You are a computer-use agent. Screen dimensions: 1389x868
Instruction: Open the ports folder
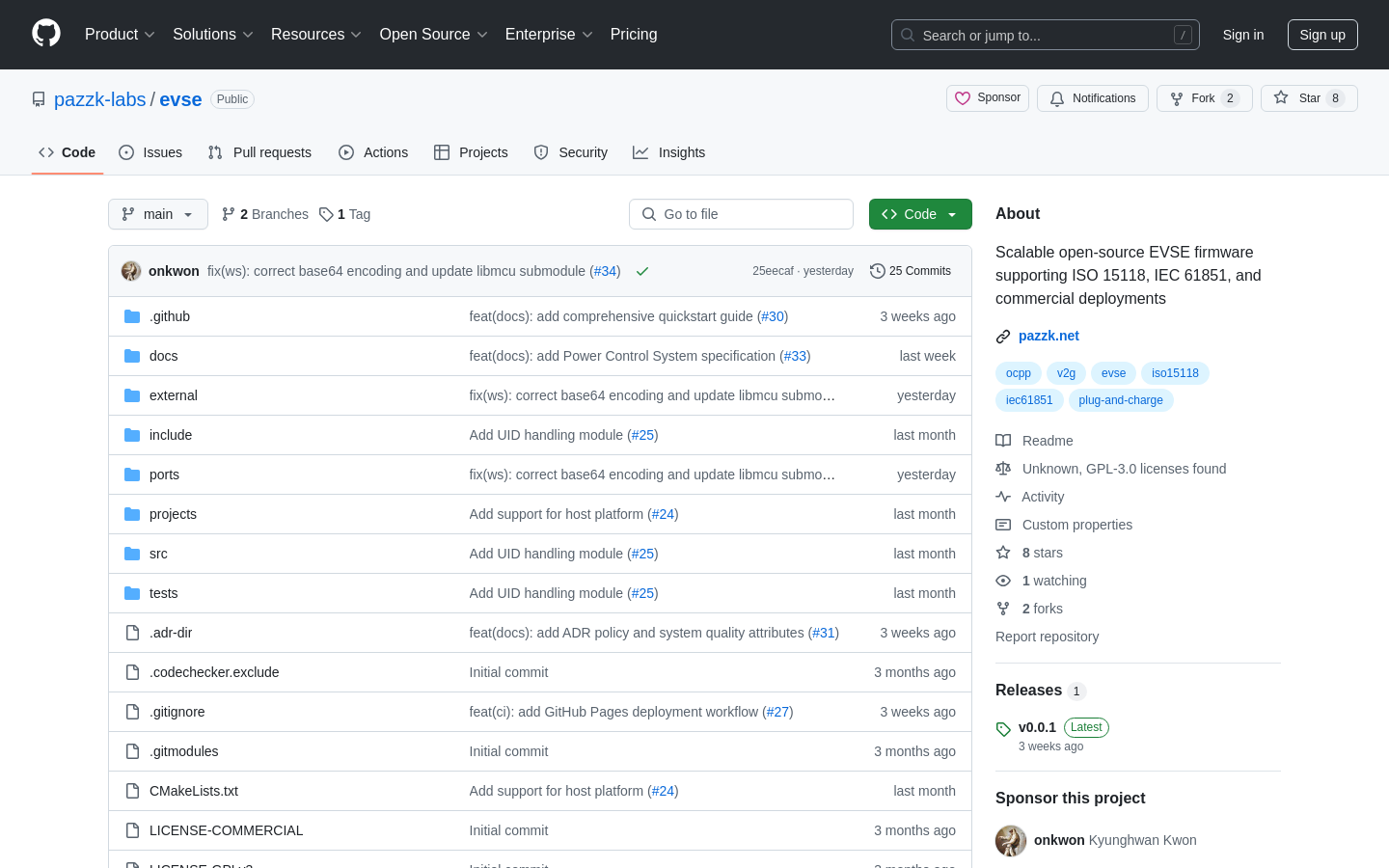[x=164, y=475]
